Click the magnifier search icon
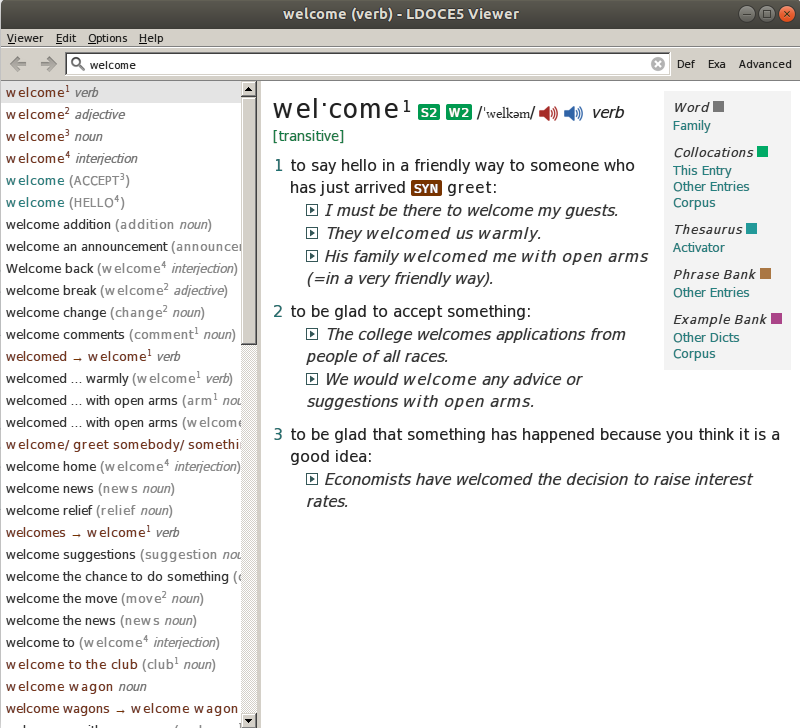800x728 pixels. point(78,64)
